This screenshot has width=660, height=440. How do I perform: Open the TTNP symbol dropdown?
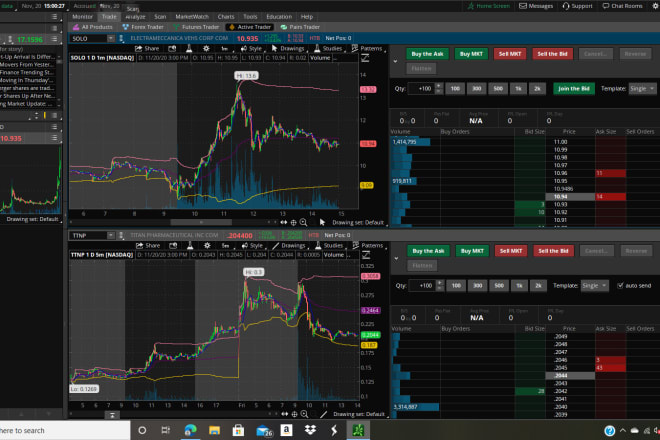110,235
